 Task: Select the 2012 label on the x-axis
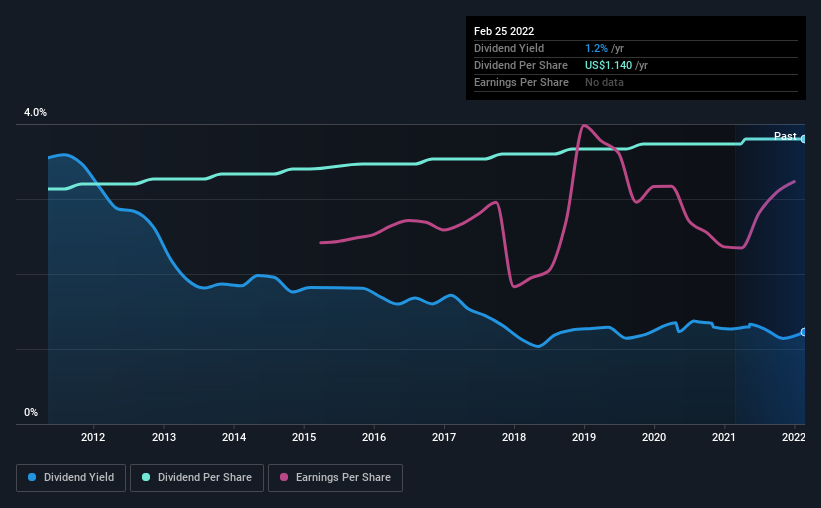94,437
